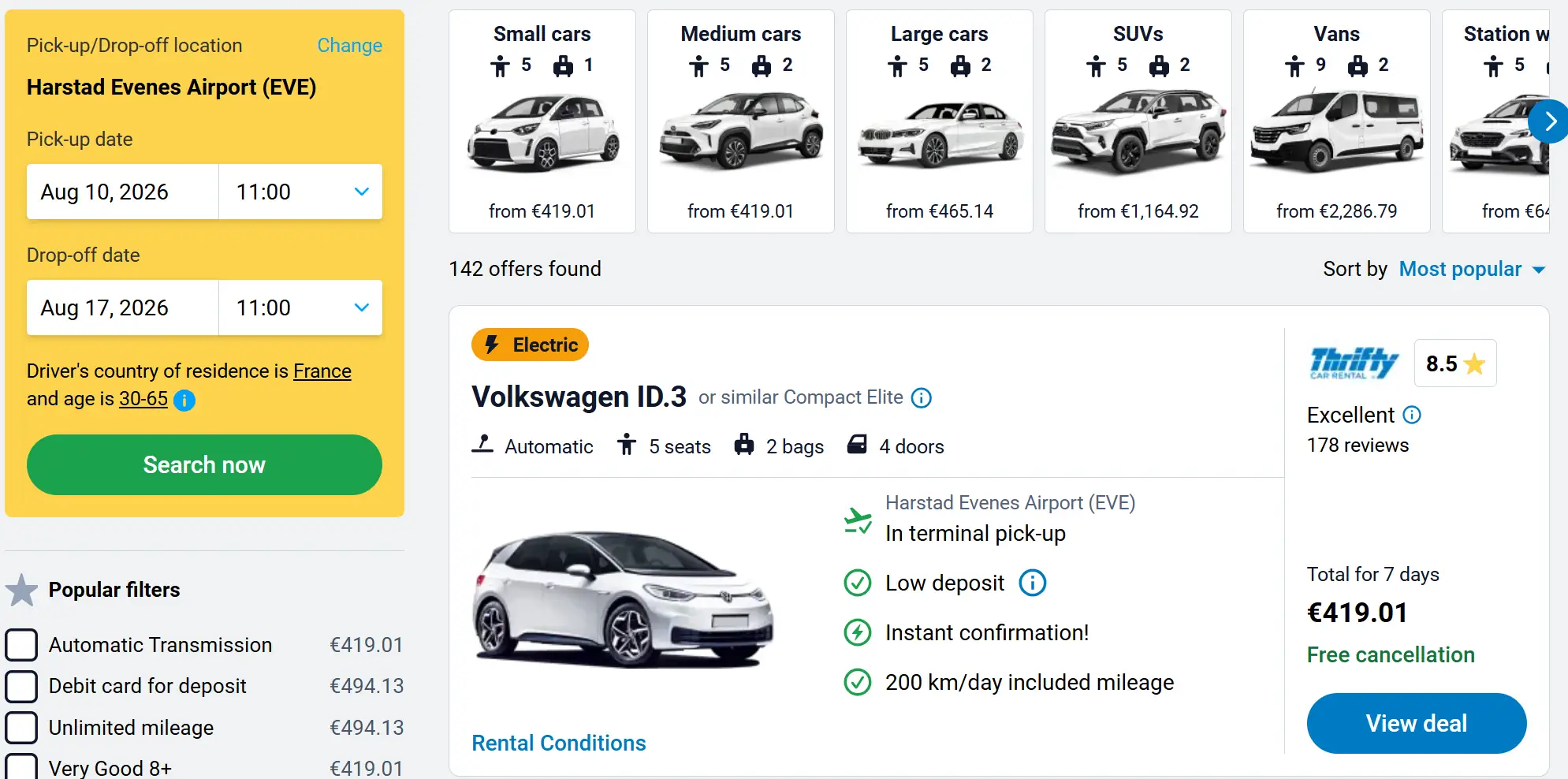
Task: Open Sort by Most popular dropdown
Action: (x=1471, y=270)
